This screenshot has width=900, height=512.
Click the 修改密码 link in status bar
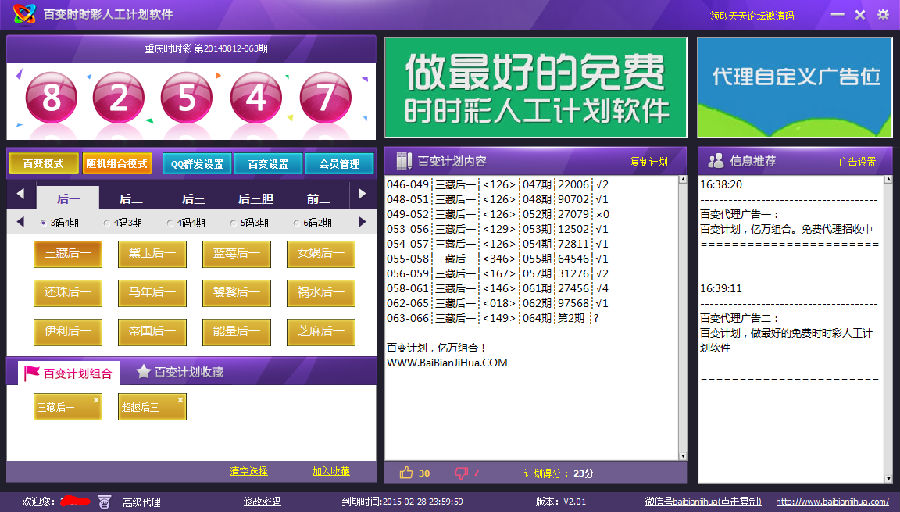tap(262, 502)
